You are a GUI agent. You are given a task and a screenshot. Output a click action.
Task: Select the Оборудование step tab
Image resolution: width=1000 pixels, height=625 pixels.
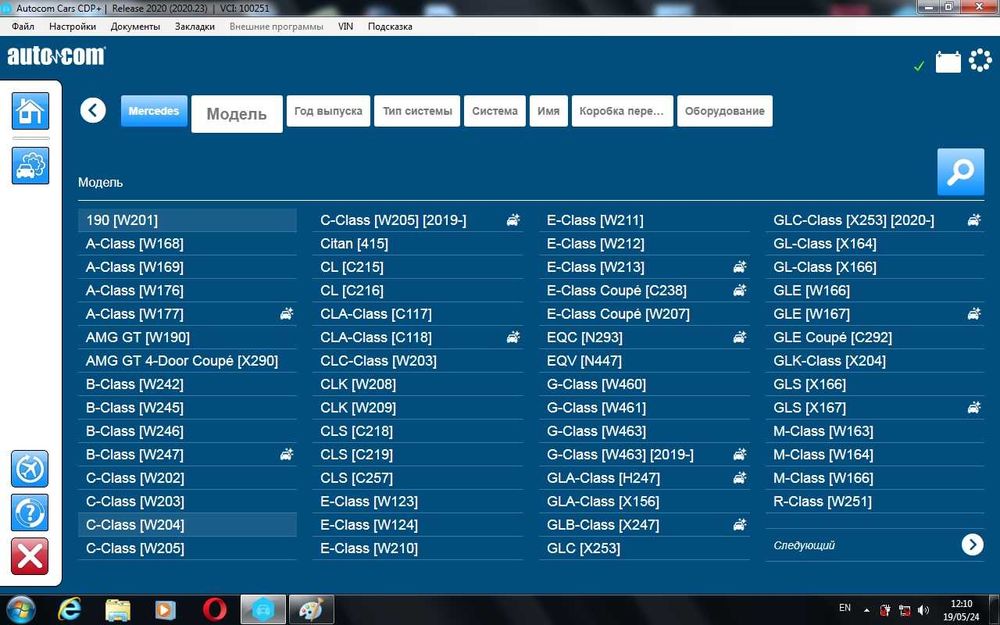click(x=724, y=111)
